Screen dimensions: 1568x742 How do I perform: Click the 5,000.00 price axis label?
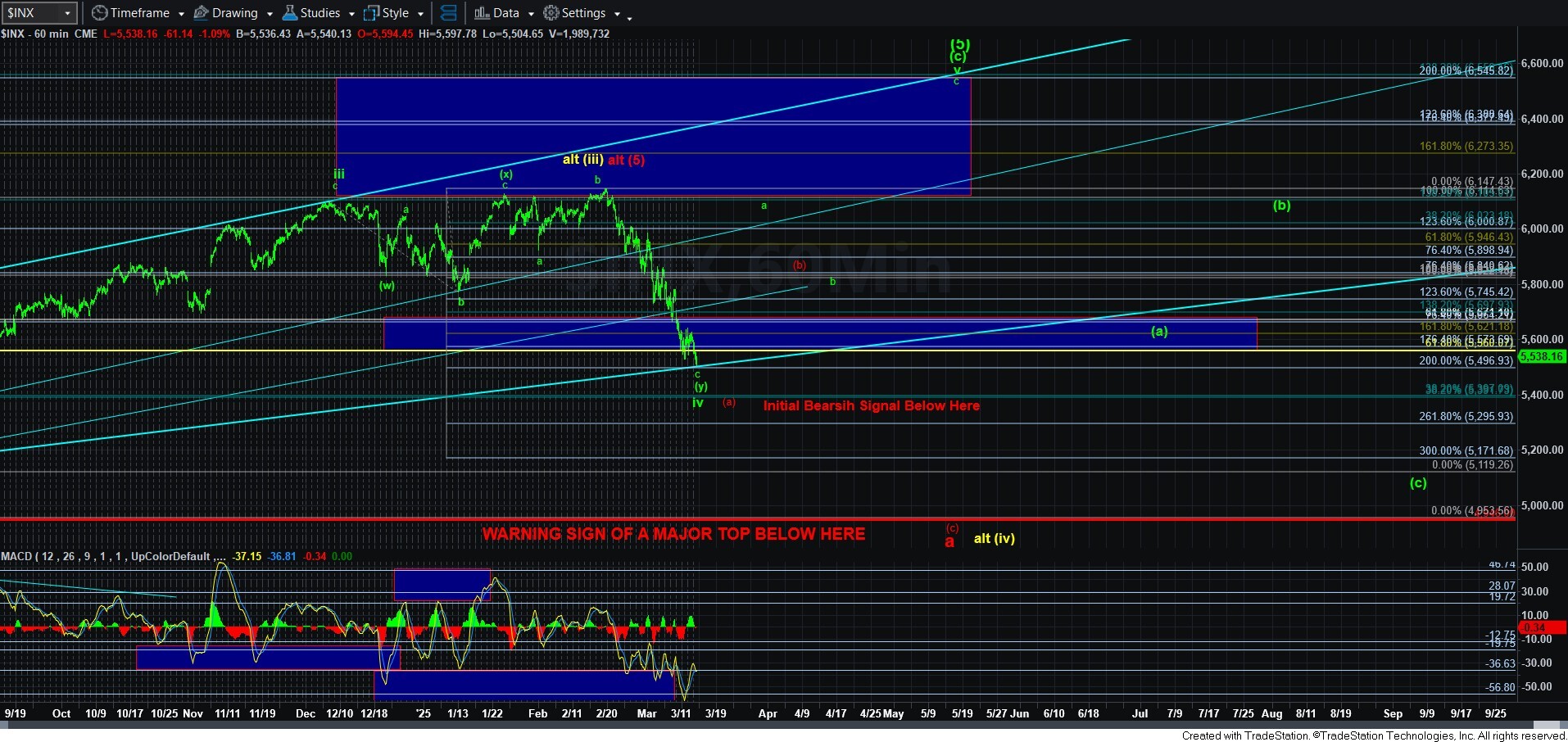tap(1542, 505)
